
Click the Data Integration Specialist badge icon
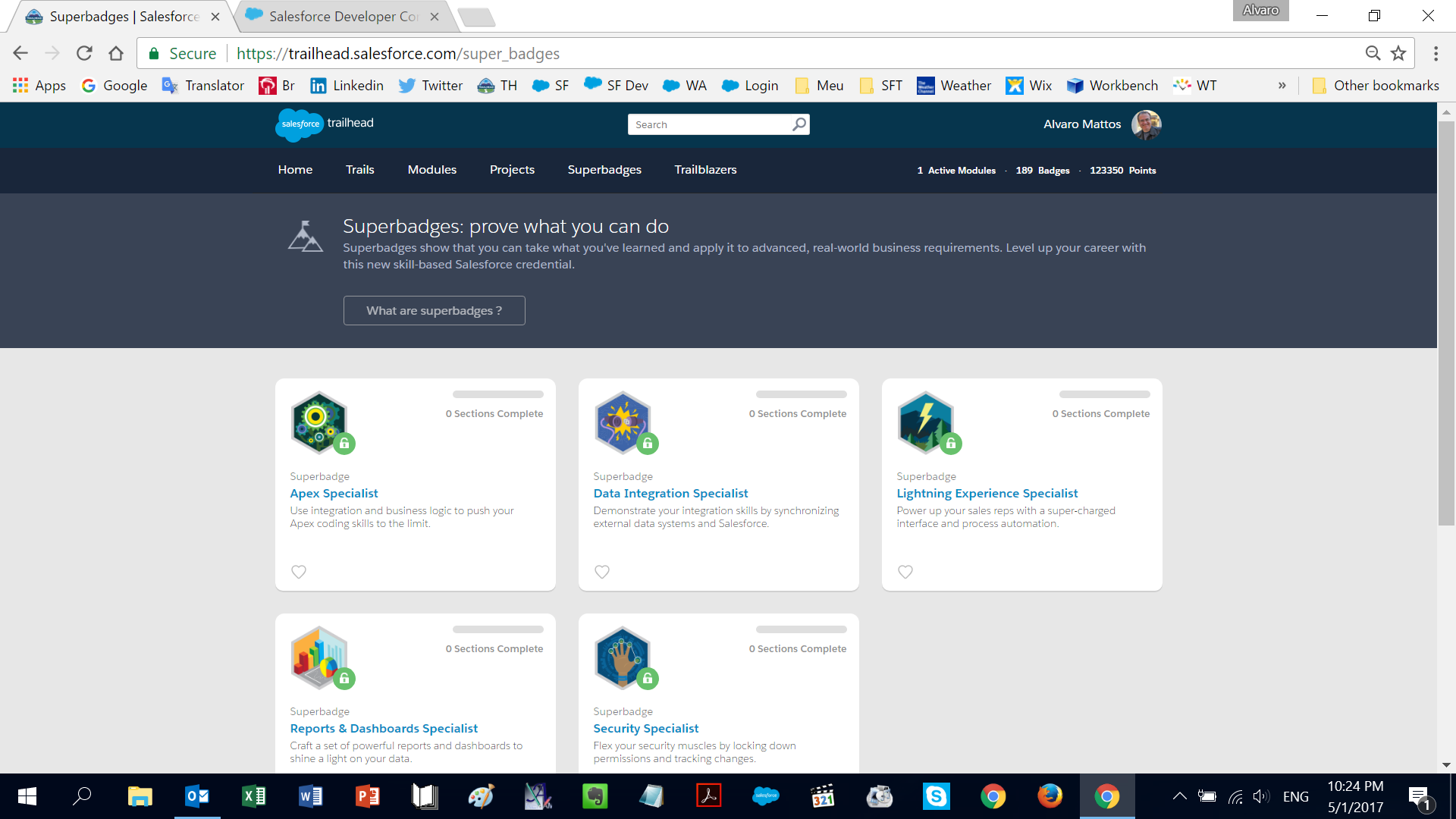point(623,422)
